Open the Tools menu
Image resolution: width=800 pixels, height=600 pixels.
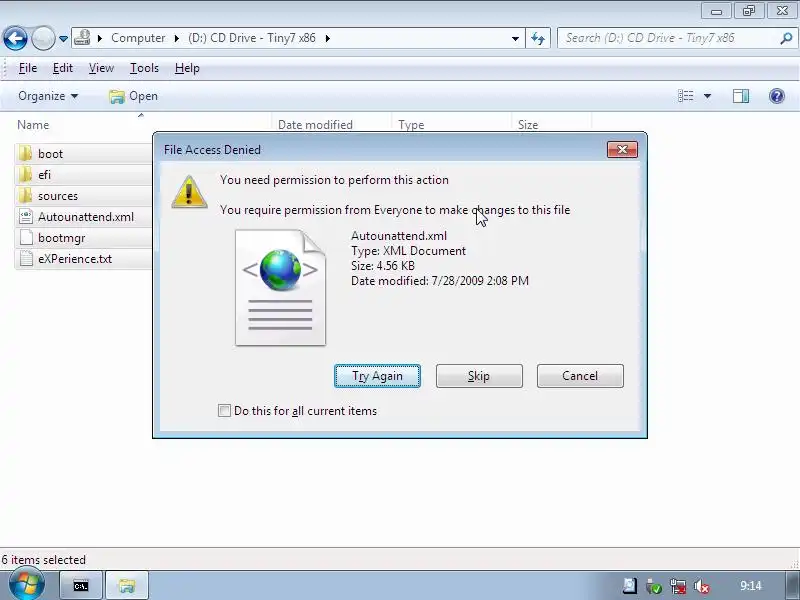pos(144,68)
